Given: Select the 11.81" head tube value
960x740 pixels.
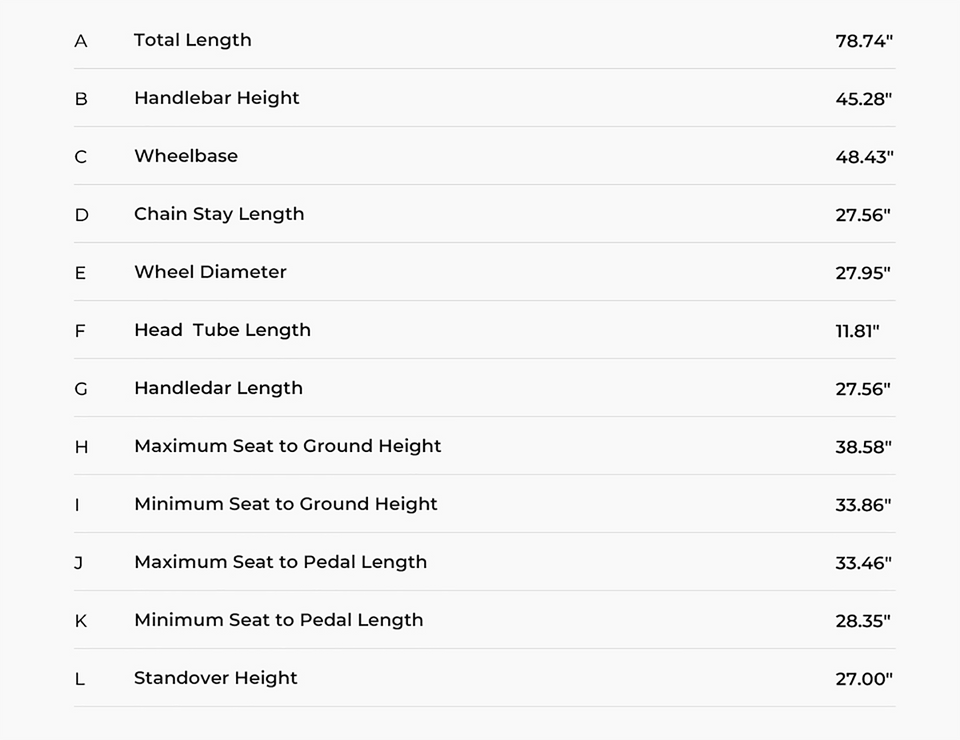Looking at the screenshot, I should pos(857,331).
